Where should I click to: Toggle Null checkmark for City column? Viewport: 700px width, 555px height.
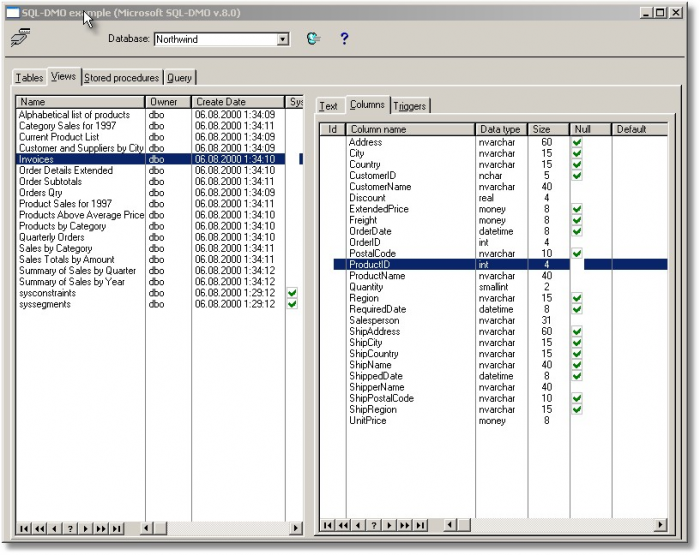[577, 153]
